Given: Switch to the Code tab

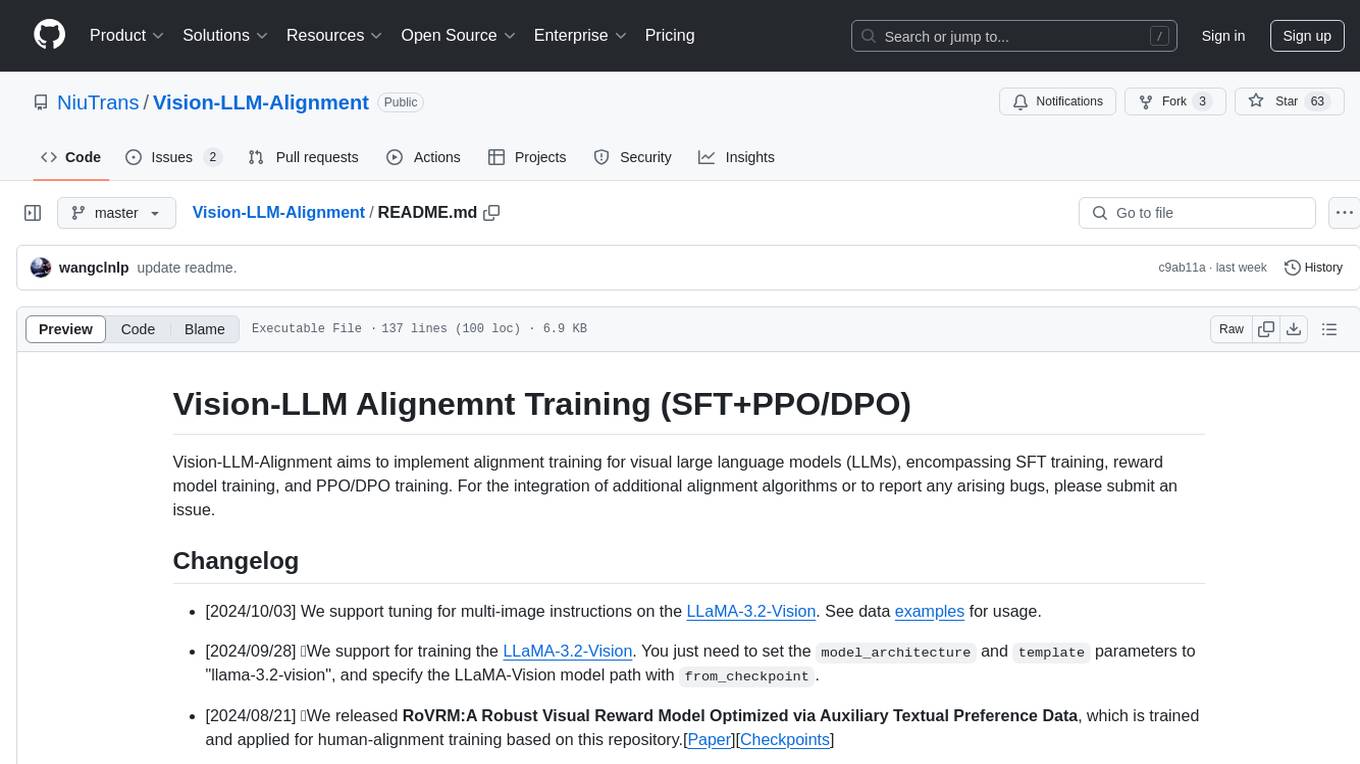Looking at the screenshot, I should click(71, 157).
